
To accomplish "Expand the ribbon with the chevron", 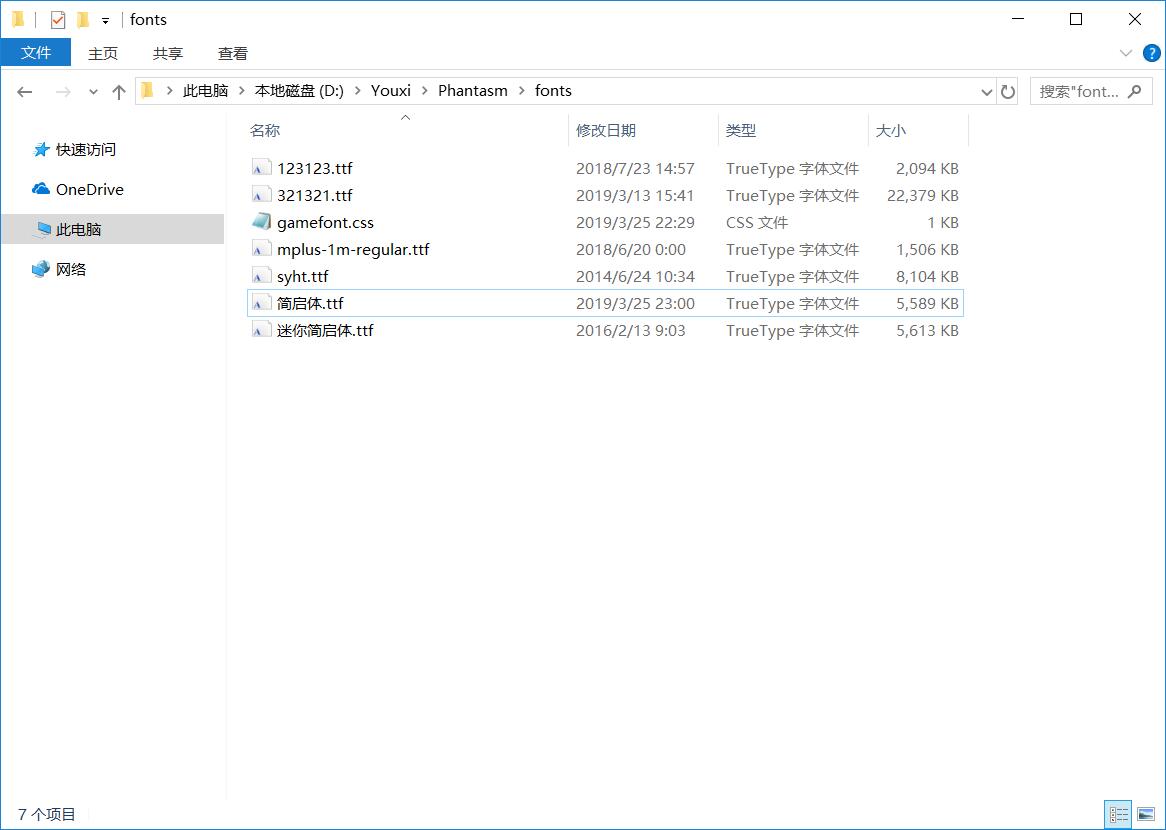I will [x=1126, y=54].
